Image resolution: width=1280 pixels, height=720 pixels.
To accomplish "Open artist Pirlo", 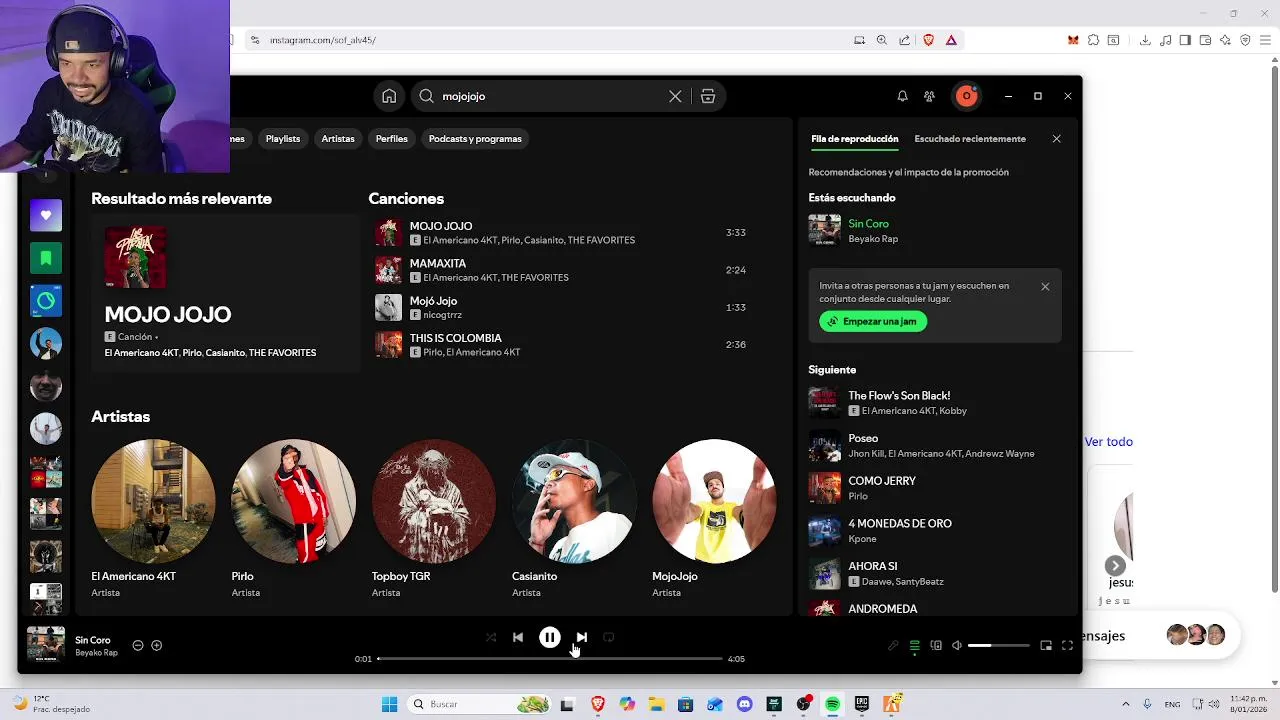I will coord(293,518).
